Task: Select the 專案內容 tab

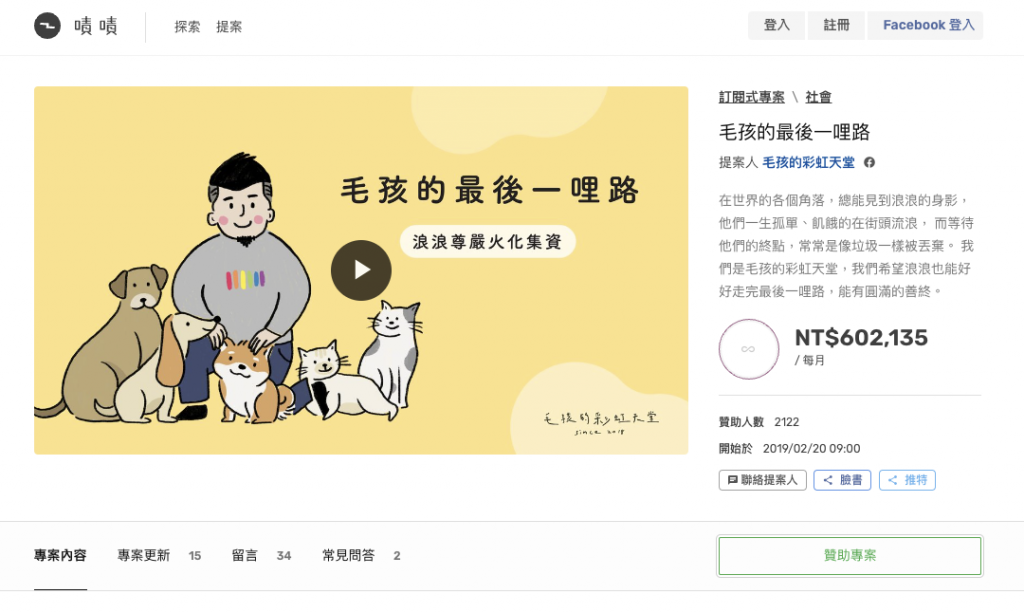Action: (x=60, y=556)
